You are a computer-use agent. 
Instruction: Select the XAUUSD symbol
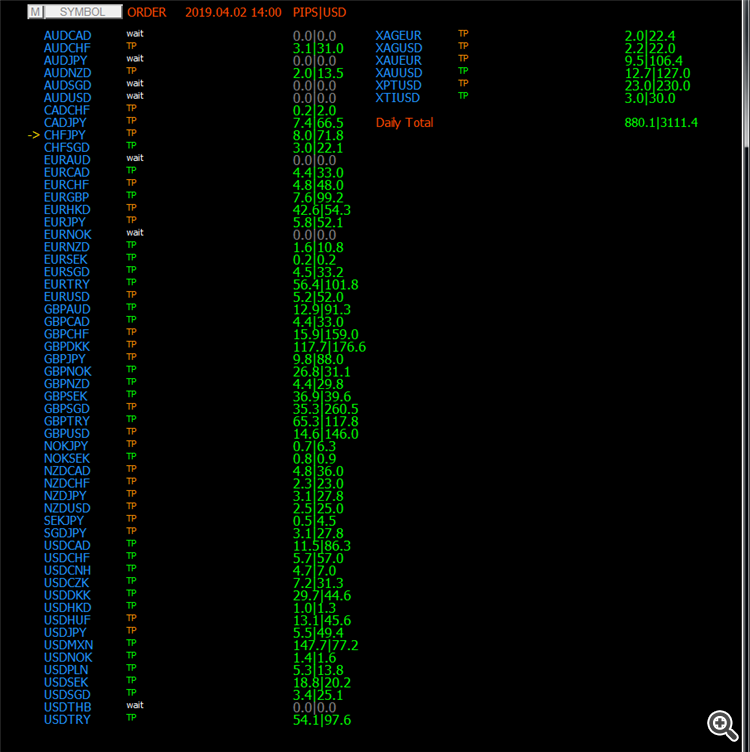[x=399, y=73]
